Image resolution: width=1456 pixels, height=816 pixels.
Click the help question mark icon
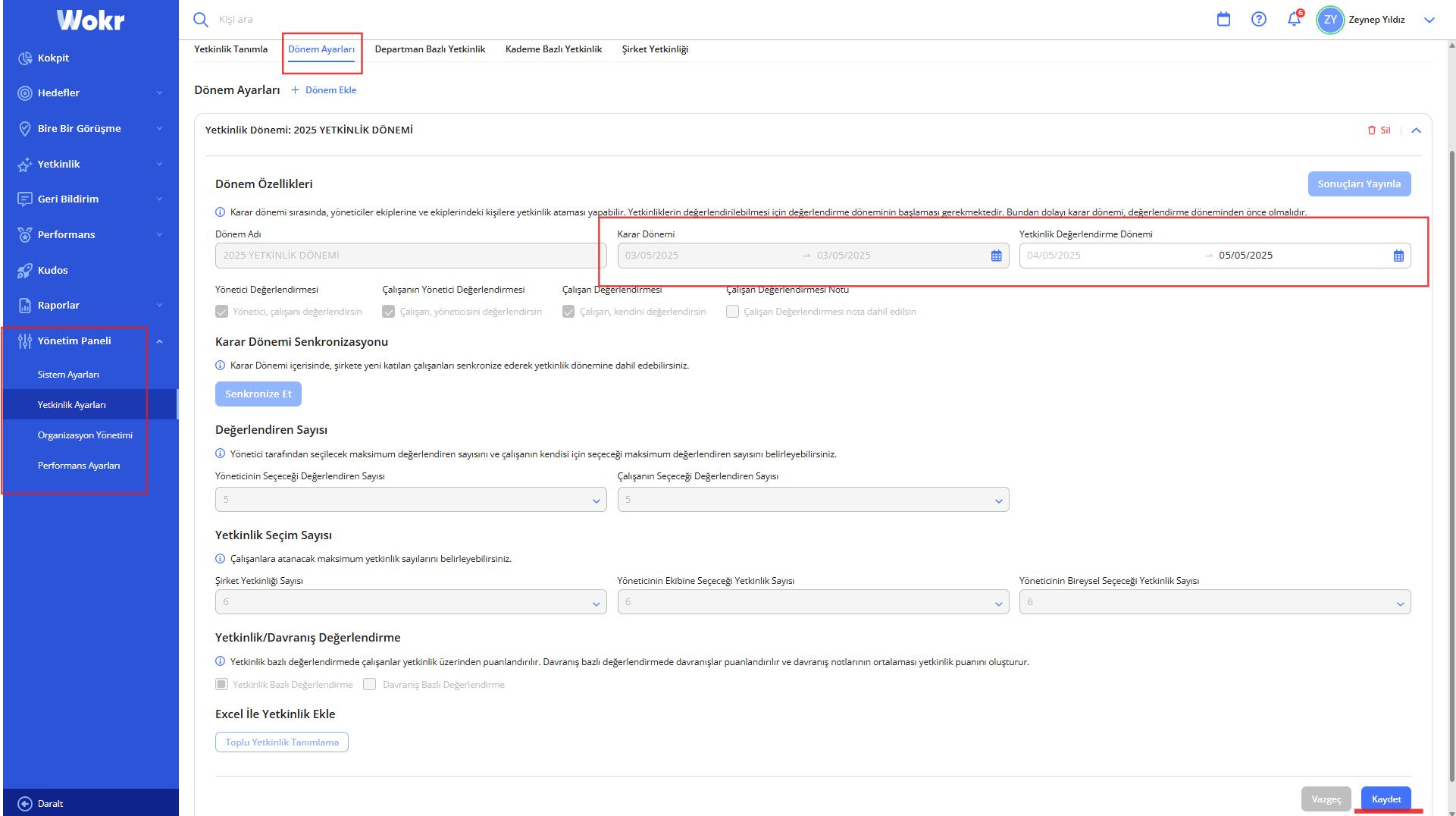pos(1258,20)
